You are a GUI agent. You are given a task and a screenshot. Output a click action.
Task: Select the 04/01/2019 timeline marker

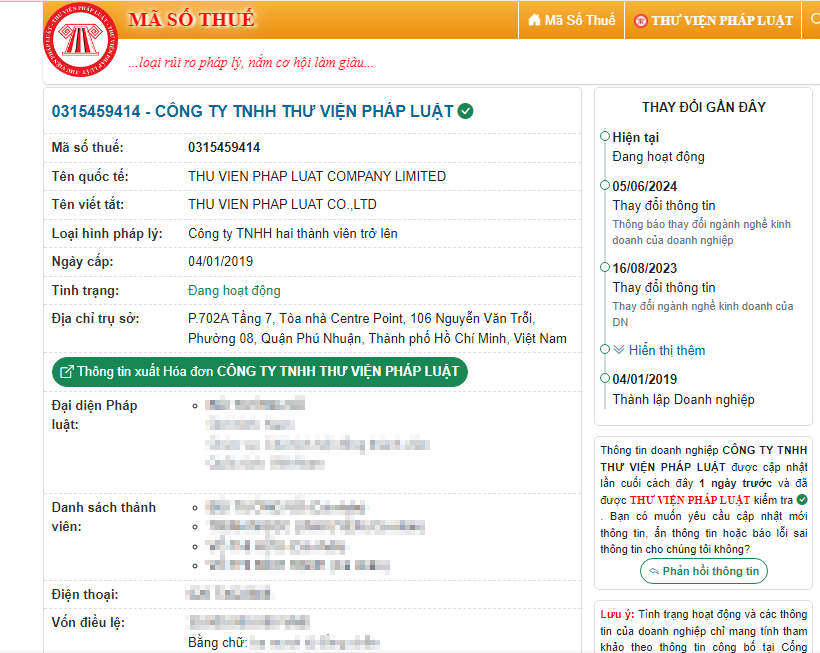pos(605,379)
